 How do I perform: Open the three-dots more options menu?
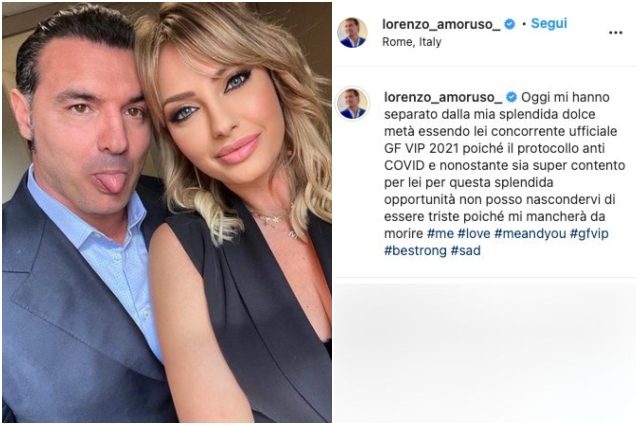(615, 33)
